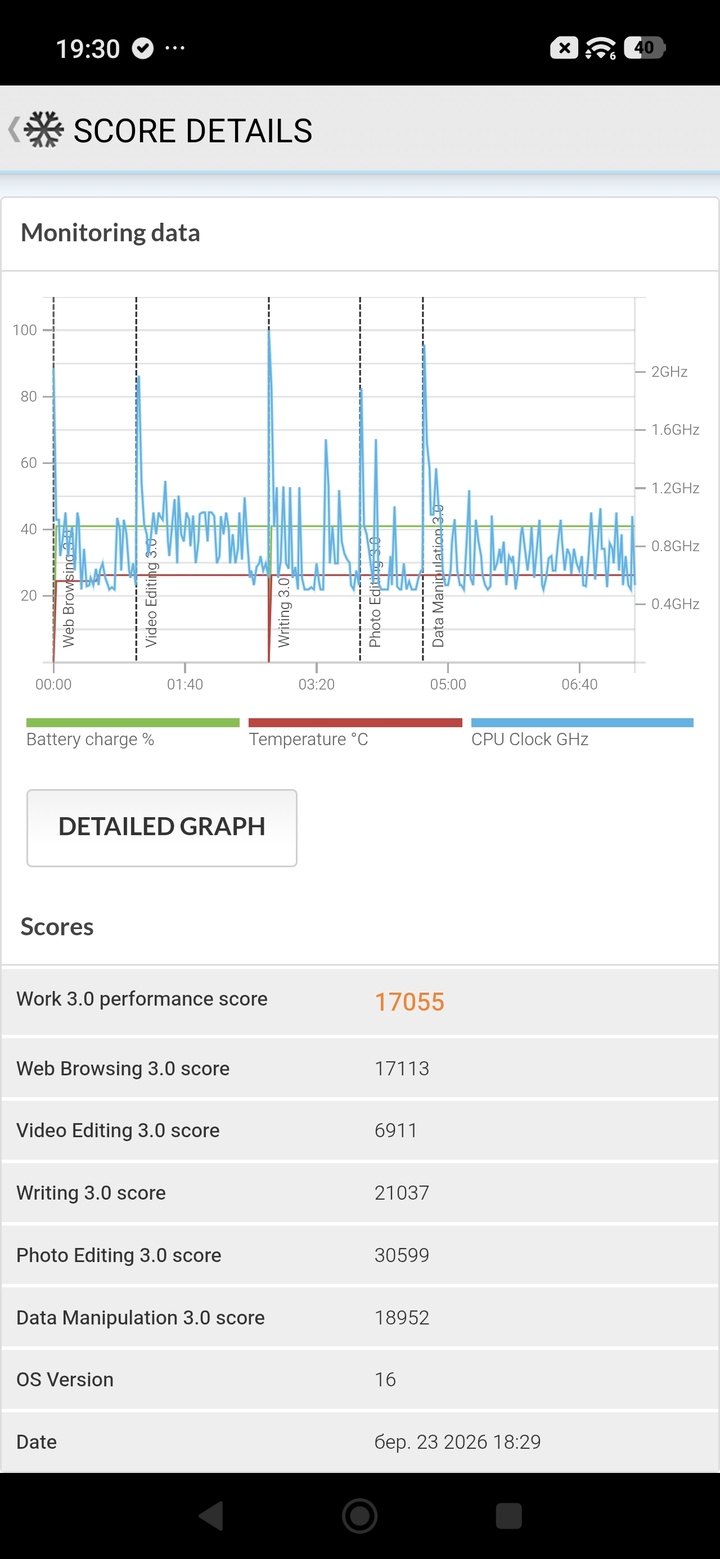Select the Writing 3.0 score row
This screenshot has width=720, height=1559.
pyautogui.click(x=360, y=1193)
